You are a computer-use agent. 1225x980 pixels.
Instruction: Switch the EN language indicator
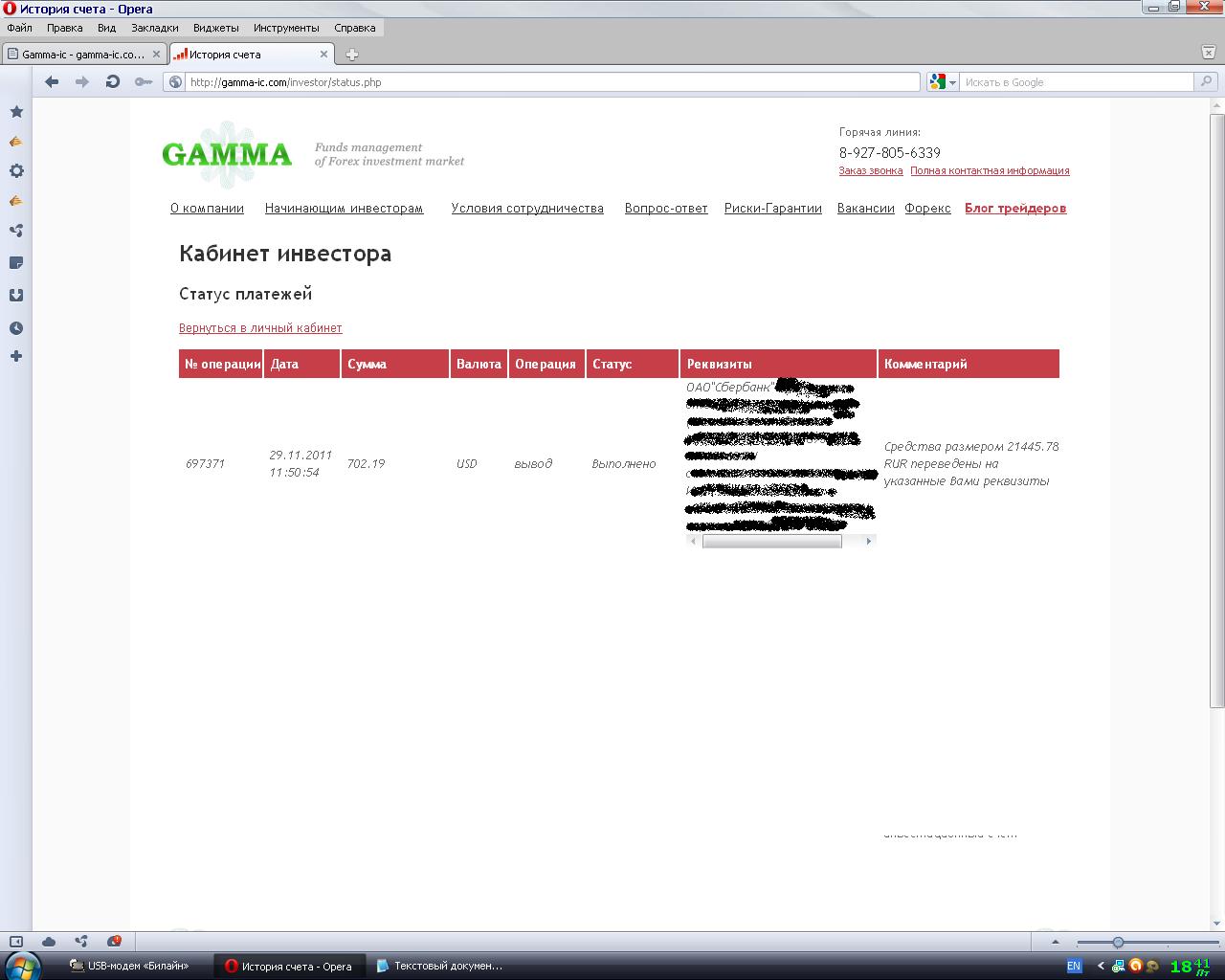click(x=1074, y=967)
